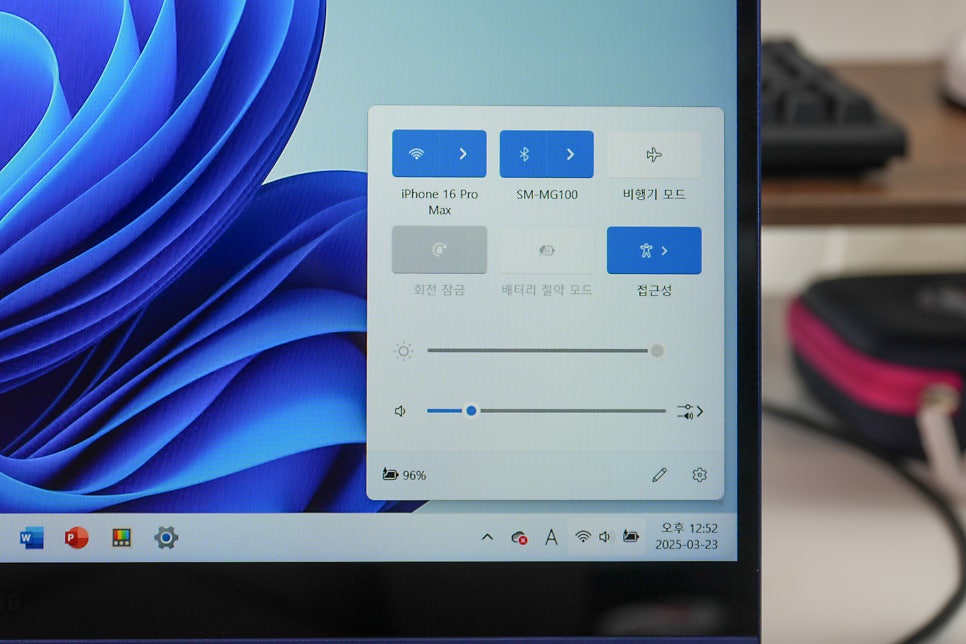
Task: Click the battery icon in system tray
Action: pos(630,536)
